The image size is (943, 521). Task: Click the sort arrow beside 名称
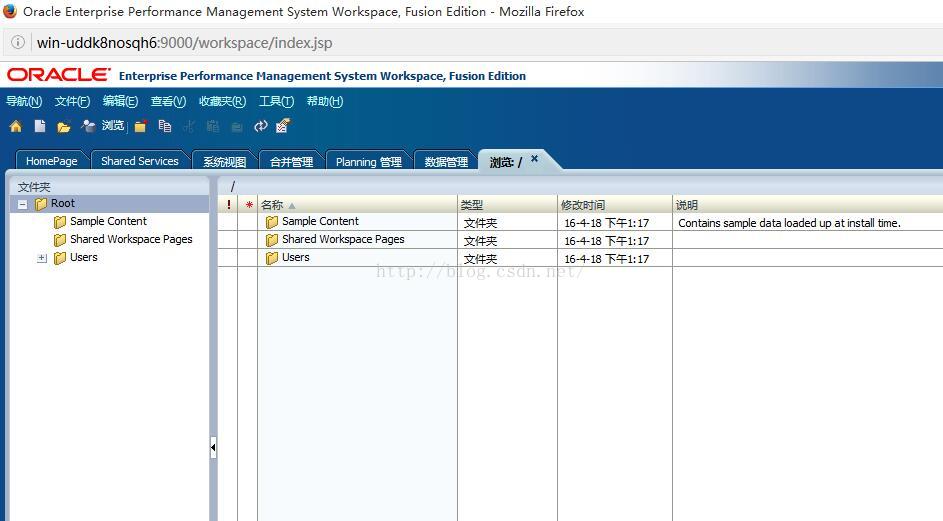pos(292,206)
